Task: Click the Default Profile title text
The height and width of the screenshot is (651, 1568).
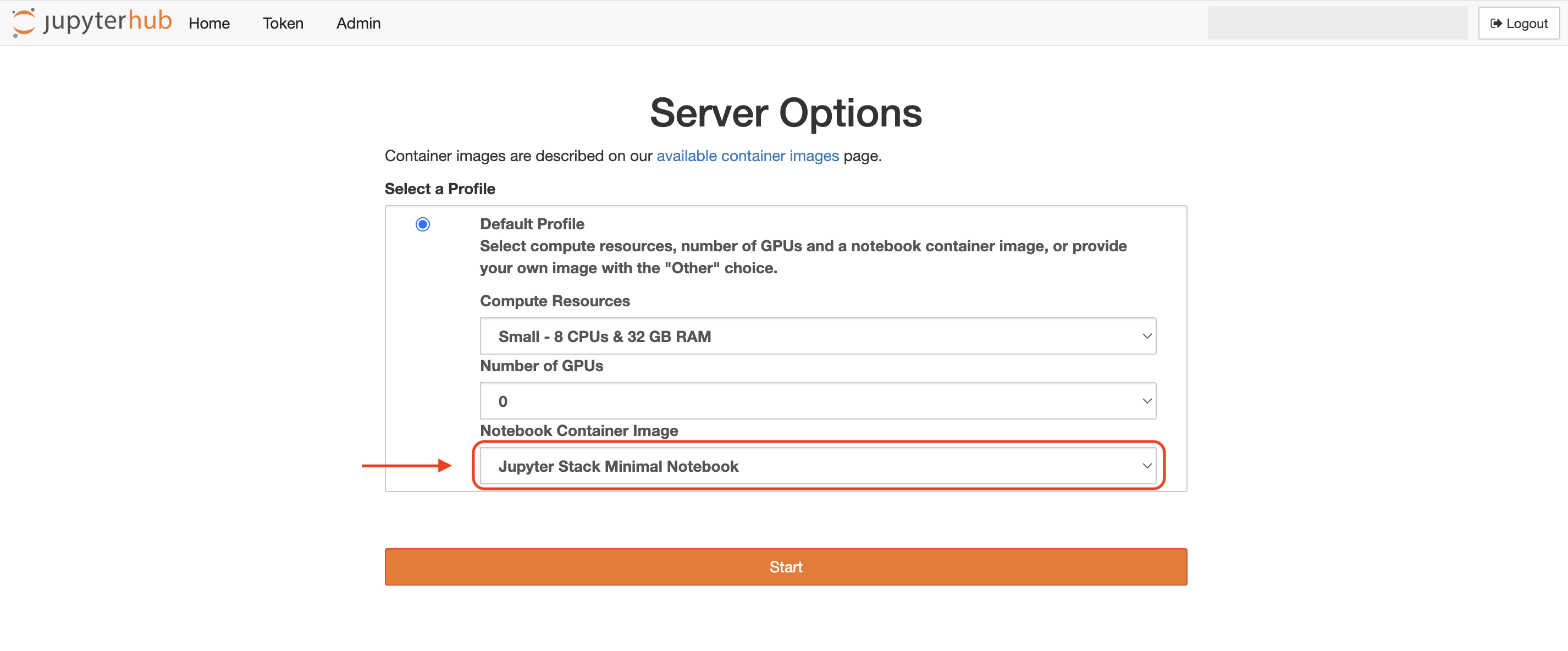Action: (x=532, y=224)
